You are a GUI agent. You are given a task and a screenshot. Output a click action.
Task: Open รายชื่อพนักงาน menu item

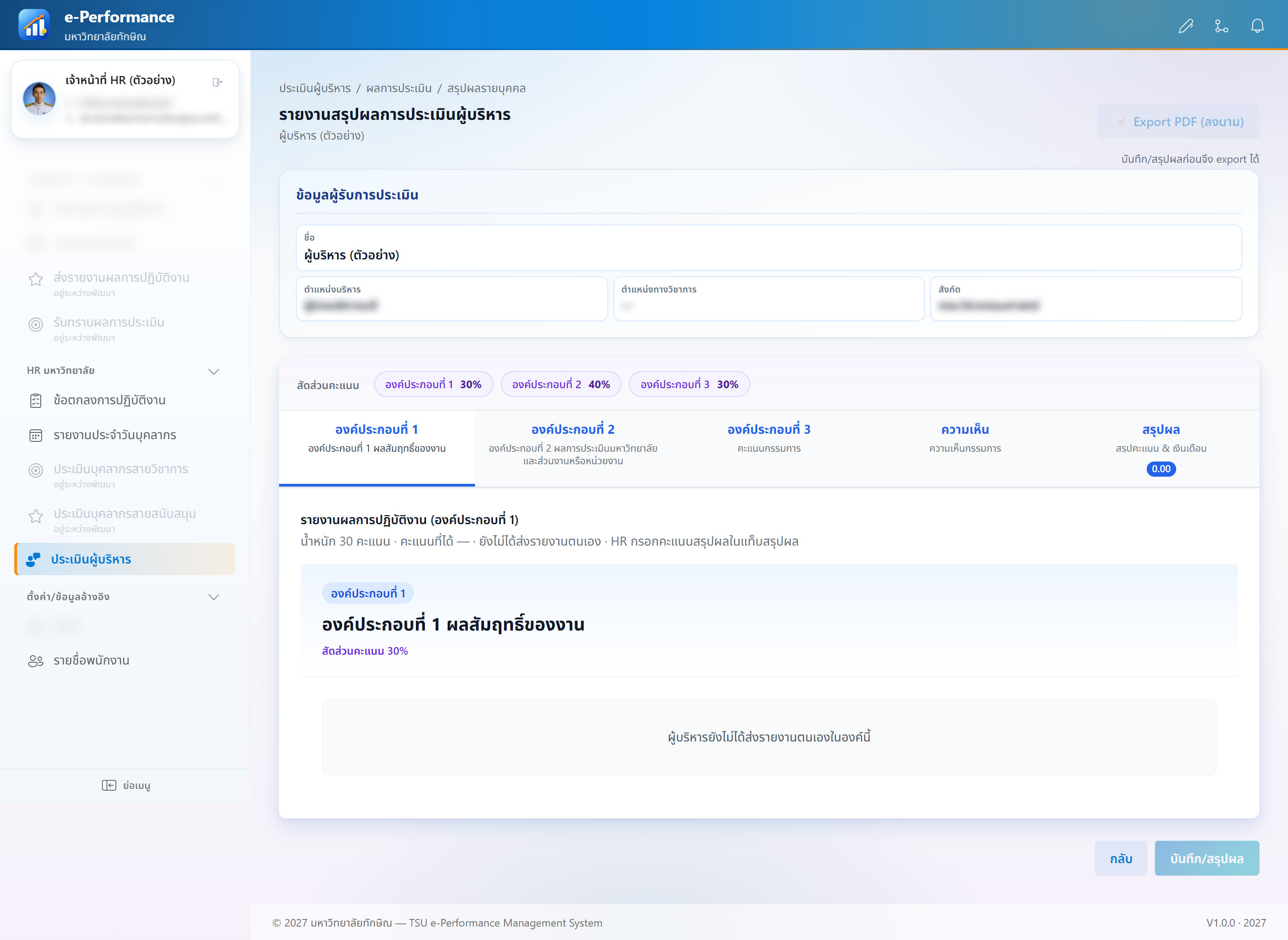(x=125, y=661)
